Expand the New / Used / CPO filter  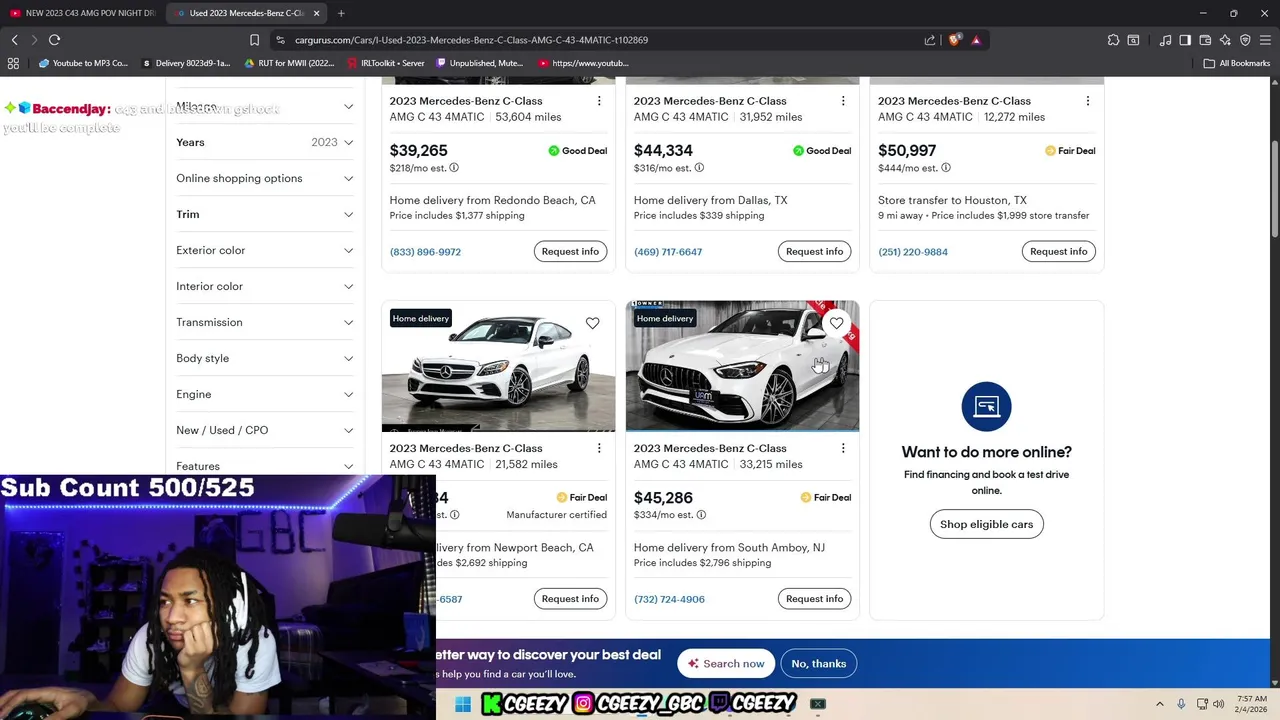click(265, 430)
